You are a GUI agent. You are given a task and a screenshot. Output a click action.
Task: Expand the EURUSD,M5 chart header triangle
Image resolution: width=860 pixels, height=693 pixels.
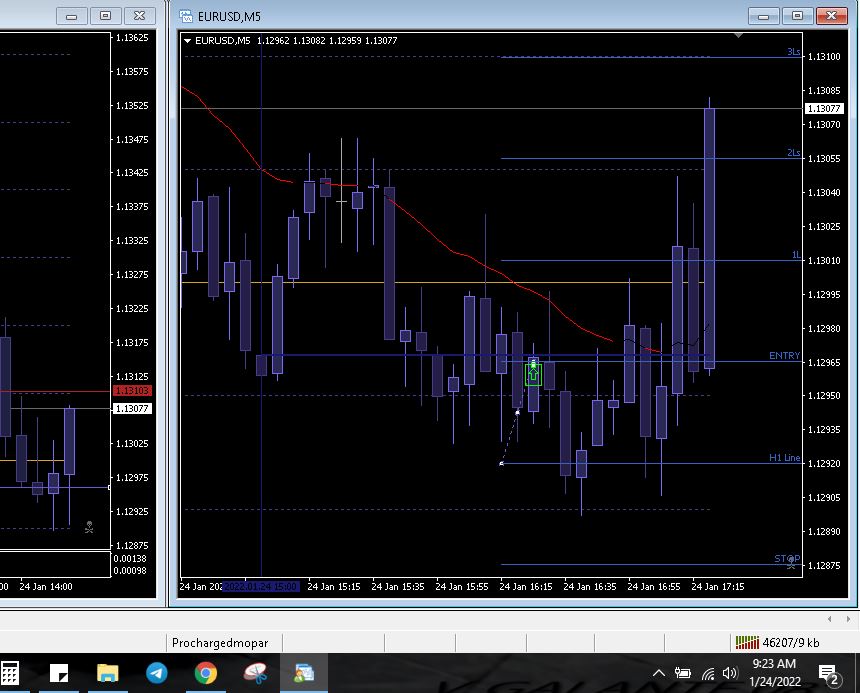pyautogui.click(x=188, y=41)
